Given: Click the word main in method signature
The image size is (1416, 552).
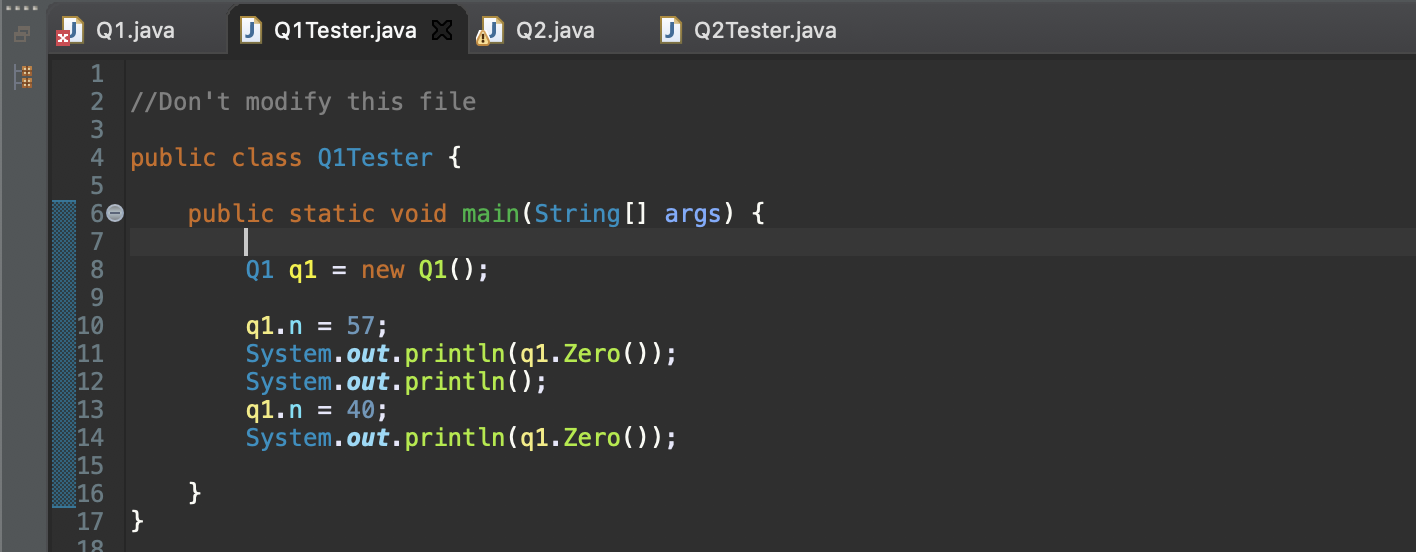Looking at the screenshot, I should coord(490,213).
